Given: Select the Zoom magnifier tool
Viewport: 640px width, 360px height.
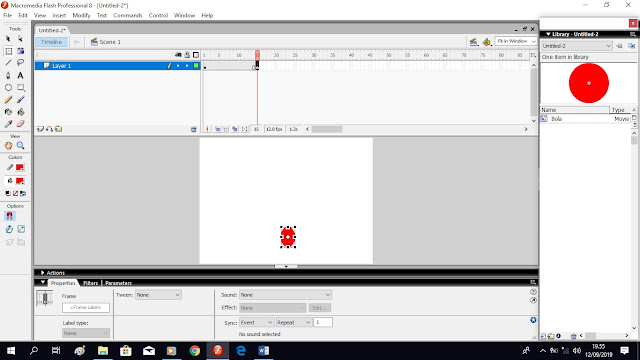Looking at the screenshot, I should point(20,145).
